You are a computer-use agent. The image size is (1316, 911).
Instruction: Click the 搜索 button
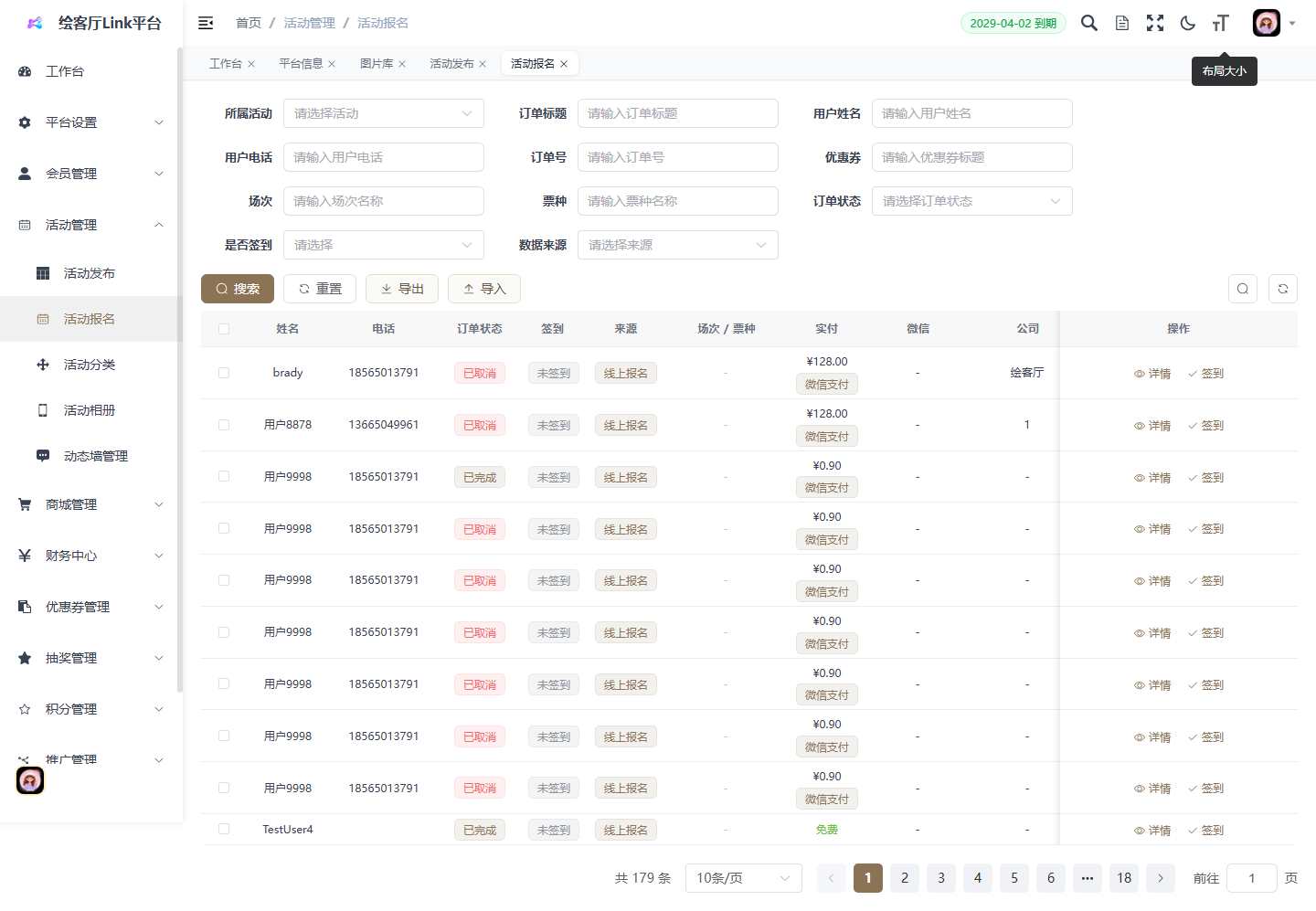coord(238,289)
